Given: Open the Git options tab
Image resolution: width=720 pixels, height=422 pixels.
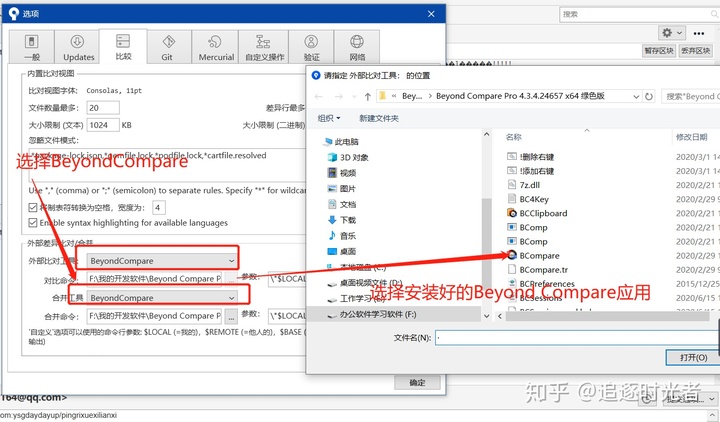Looking at the screenshot, I should click(169, 47).
